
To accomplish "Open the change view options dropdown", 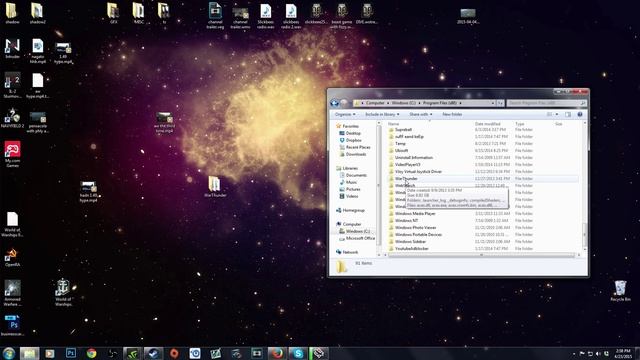I will coord(557,114).
